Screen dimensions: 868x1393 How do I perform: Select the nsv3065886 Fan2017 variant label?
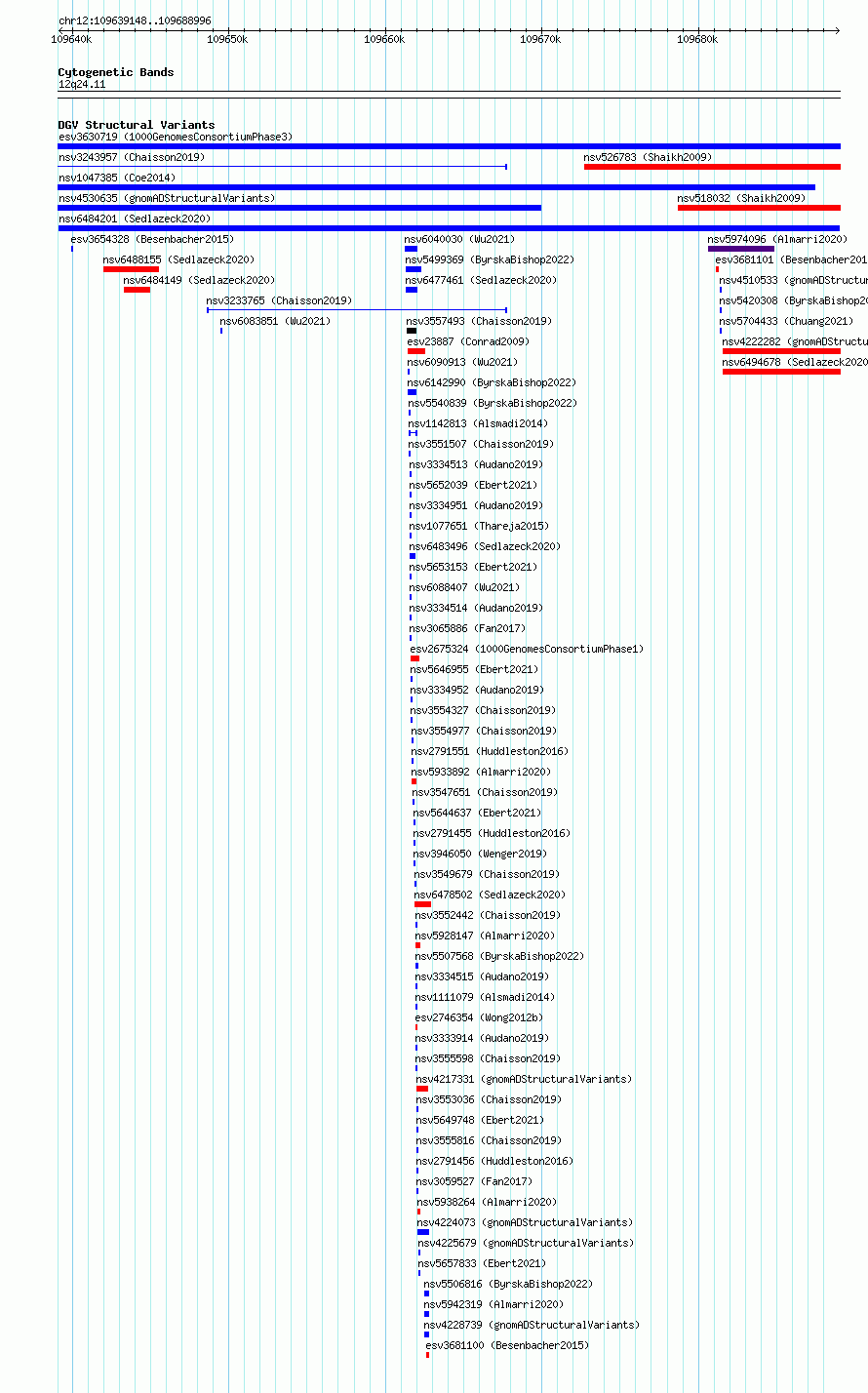pyautogui.click(x=468, y=628)
